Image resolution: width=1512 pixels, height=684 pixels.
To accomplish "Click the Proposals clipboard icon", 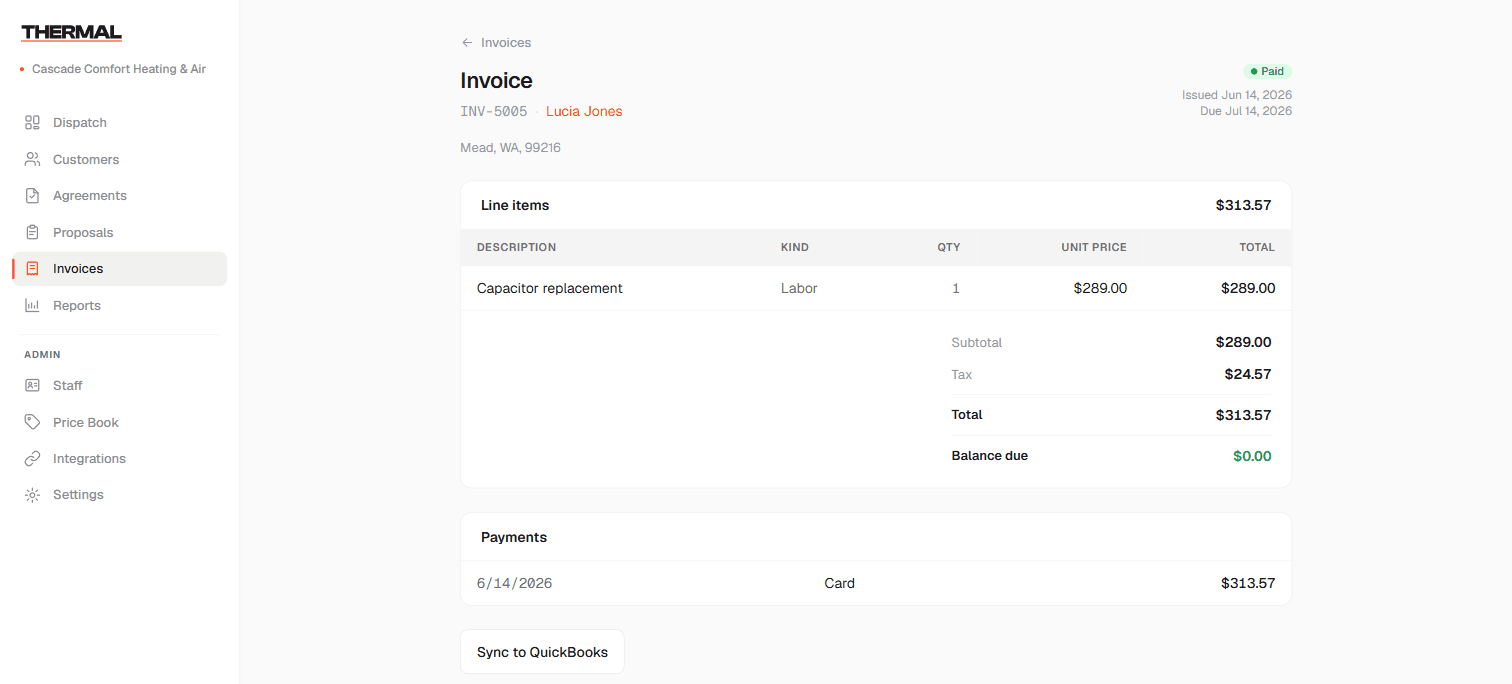I will [x=32, y=232].
